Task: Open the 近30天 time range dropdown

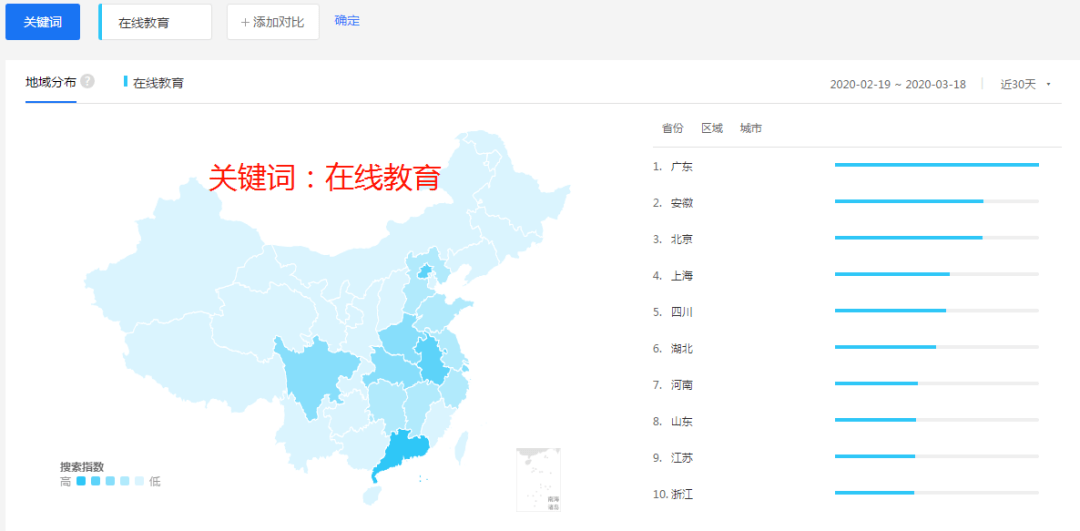Action: 1025,84
